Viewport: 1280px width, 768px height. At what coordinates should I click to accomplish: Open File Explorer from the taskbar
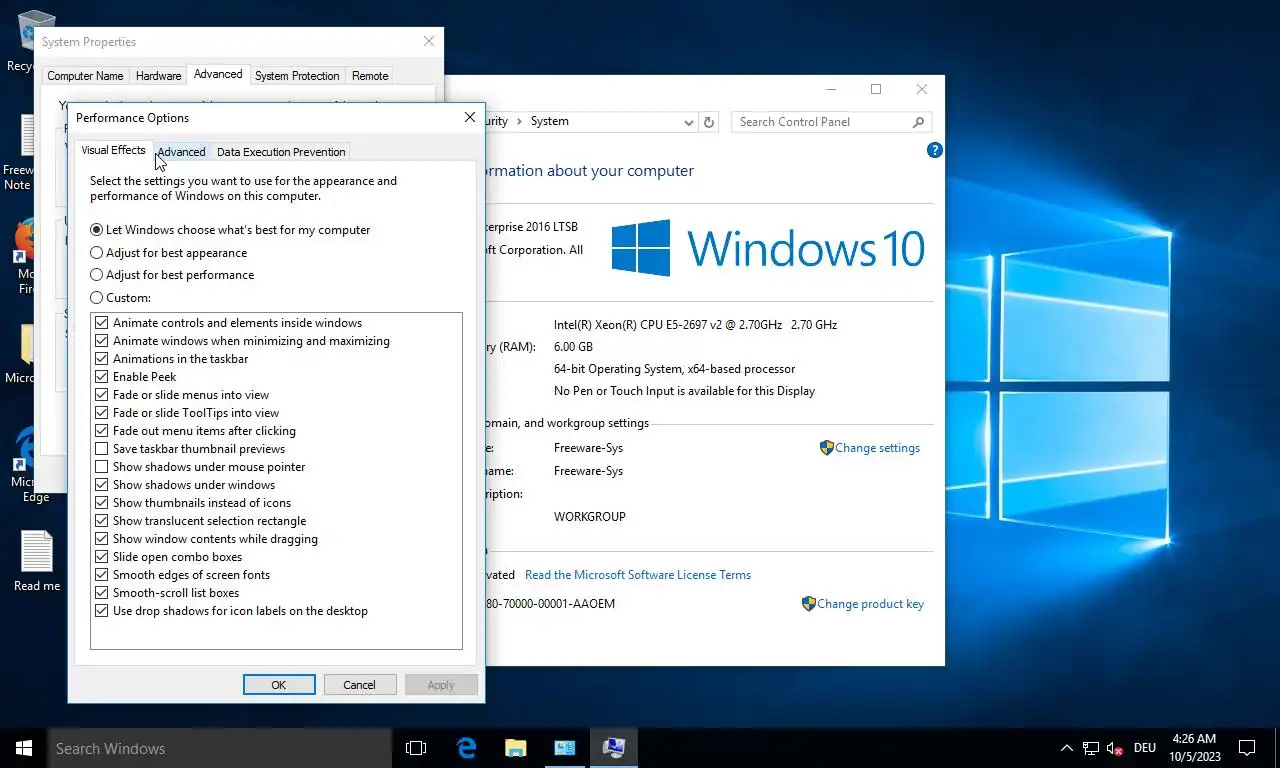pyautogui.click(x=515, y=748)
